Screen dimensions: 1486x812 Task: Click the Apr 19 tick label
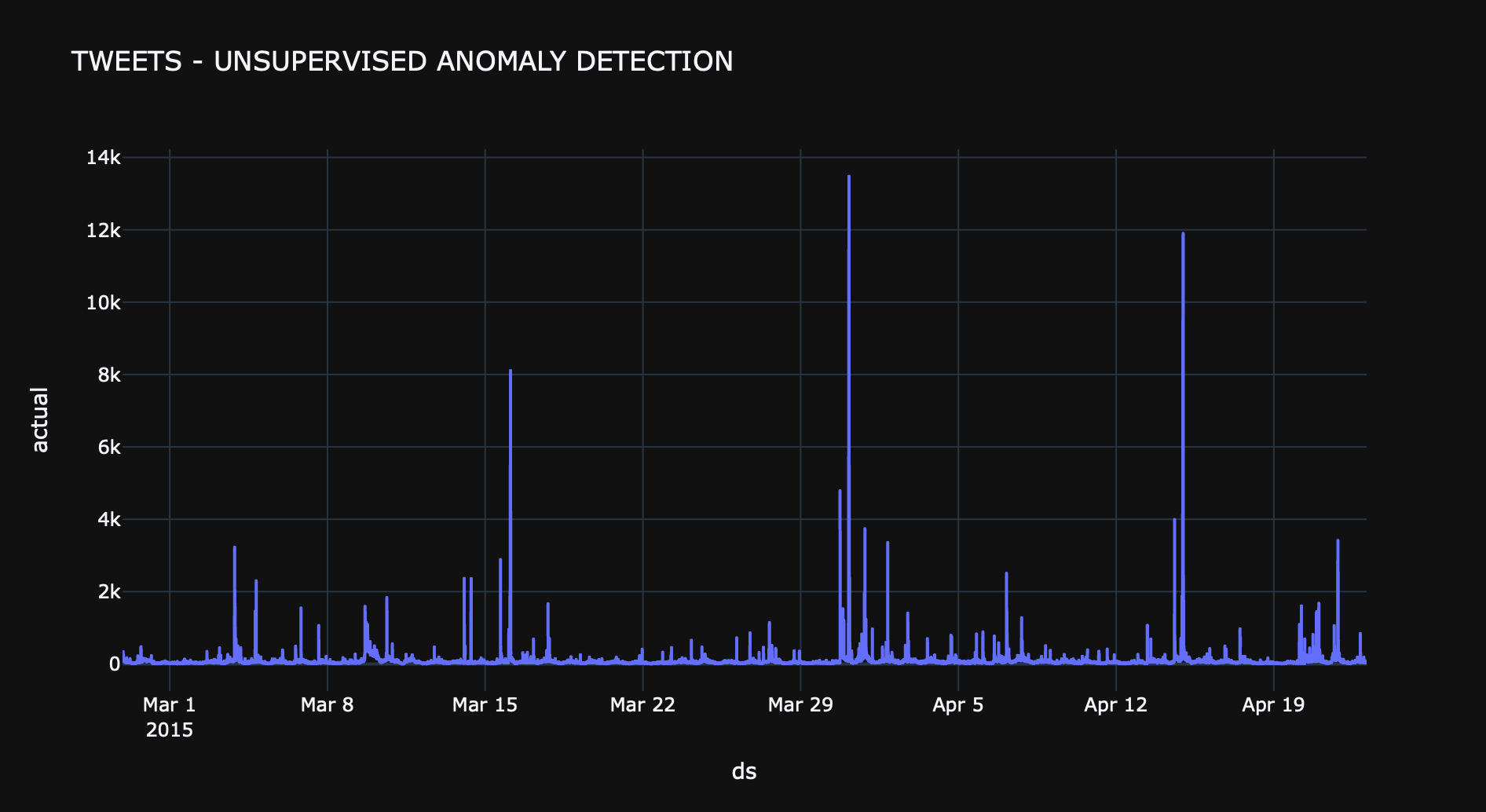(x=1273, y=704)
